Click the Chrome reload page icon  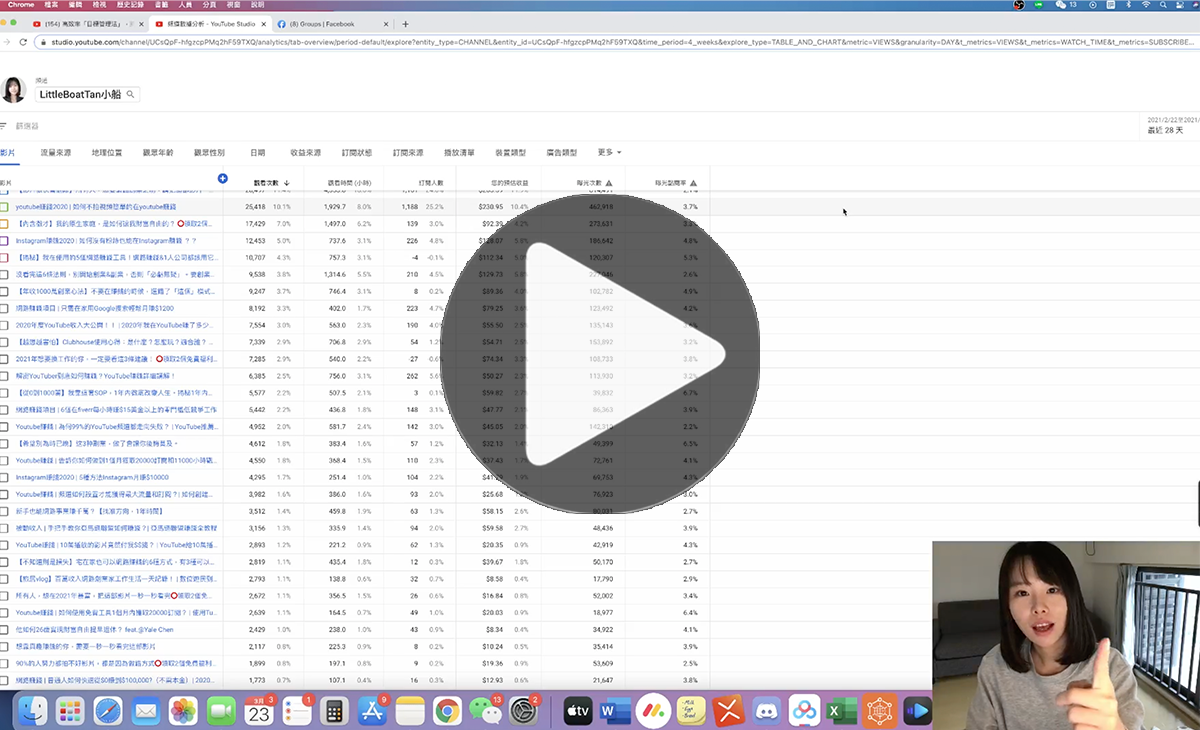point(23,42)
